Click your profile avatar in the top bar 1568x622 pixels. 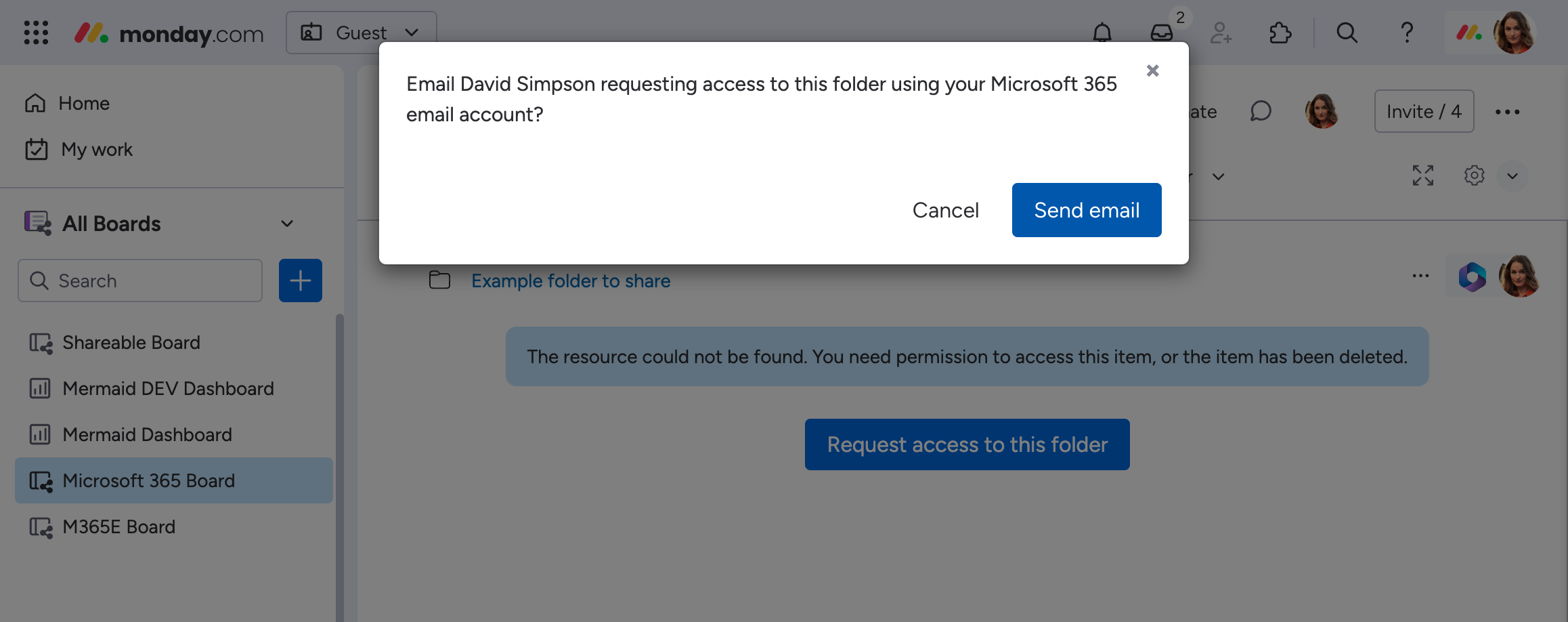coord(1518,32)
